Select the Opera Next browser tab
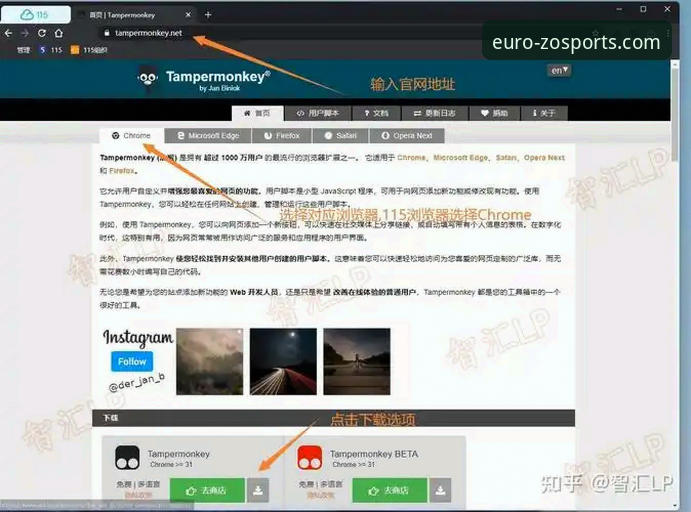The image size is (691, 512). pos(407,136)
